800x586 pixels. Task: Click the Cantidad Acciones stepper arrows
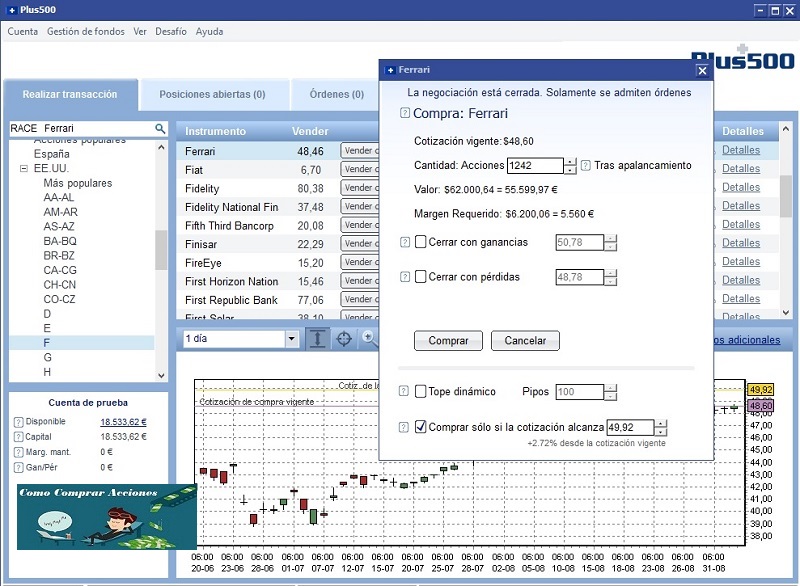(570, 165)
